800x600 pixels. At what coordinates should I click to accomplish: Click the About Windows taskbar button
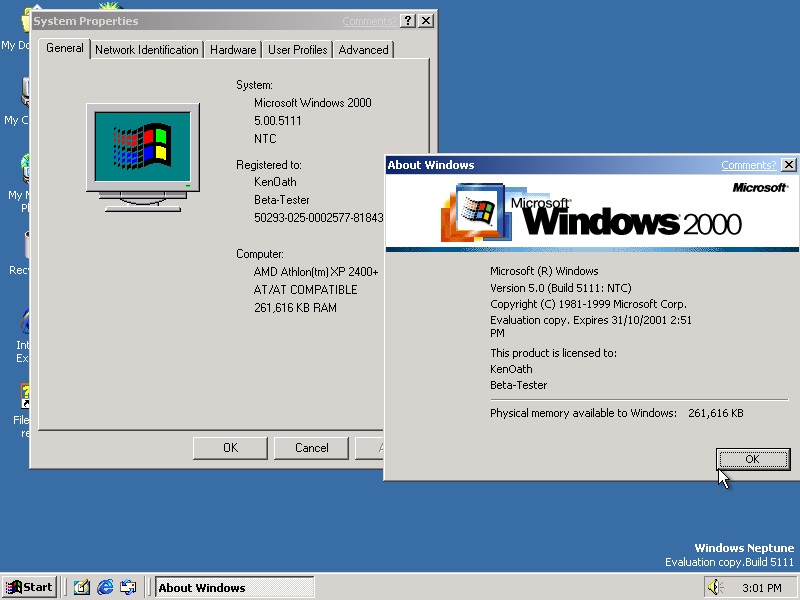click(235, 587)
